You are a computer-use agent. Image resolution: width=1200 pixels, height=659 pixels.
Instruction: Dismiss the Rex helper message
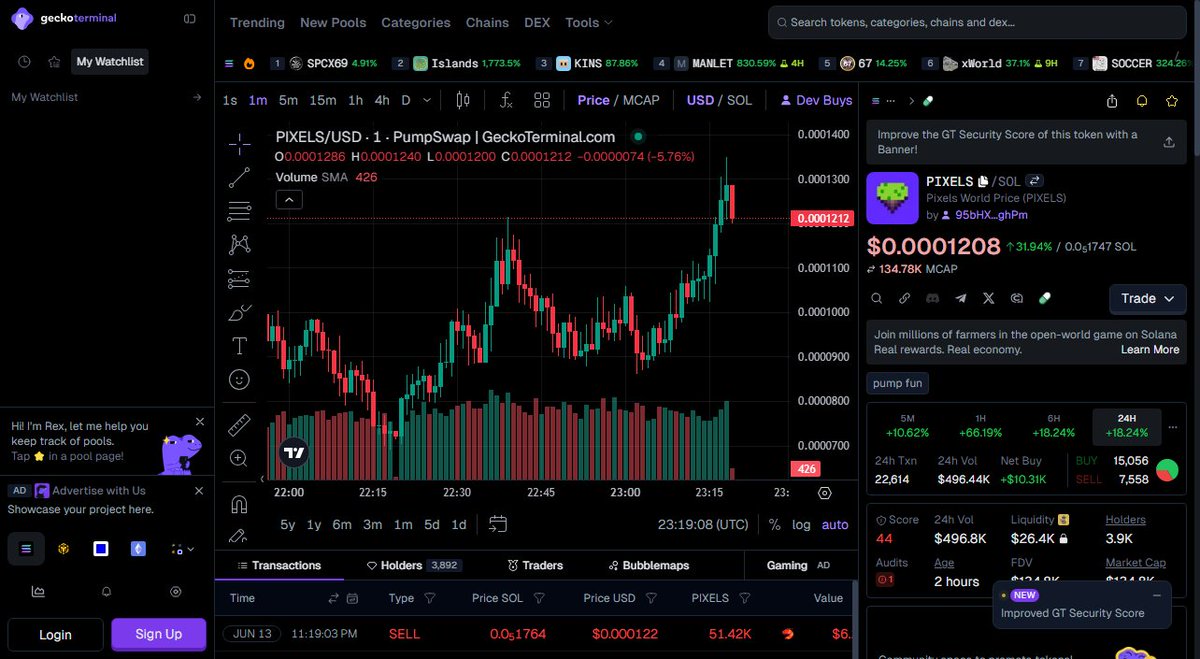coord(199,422)
